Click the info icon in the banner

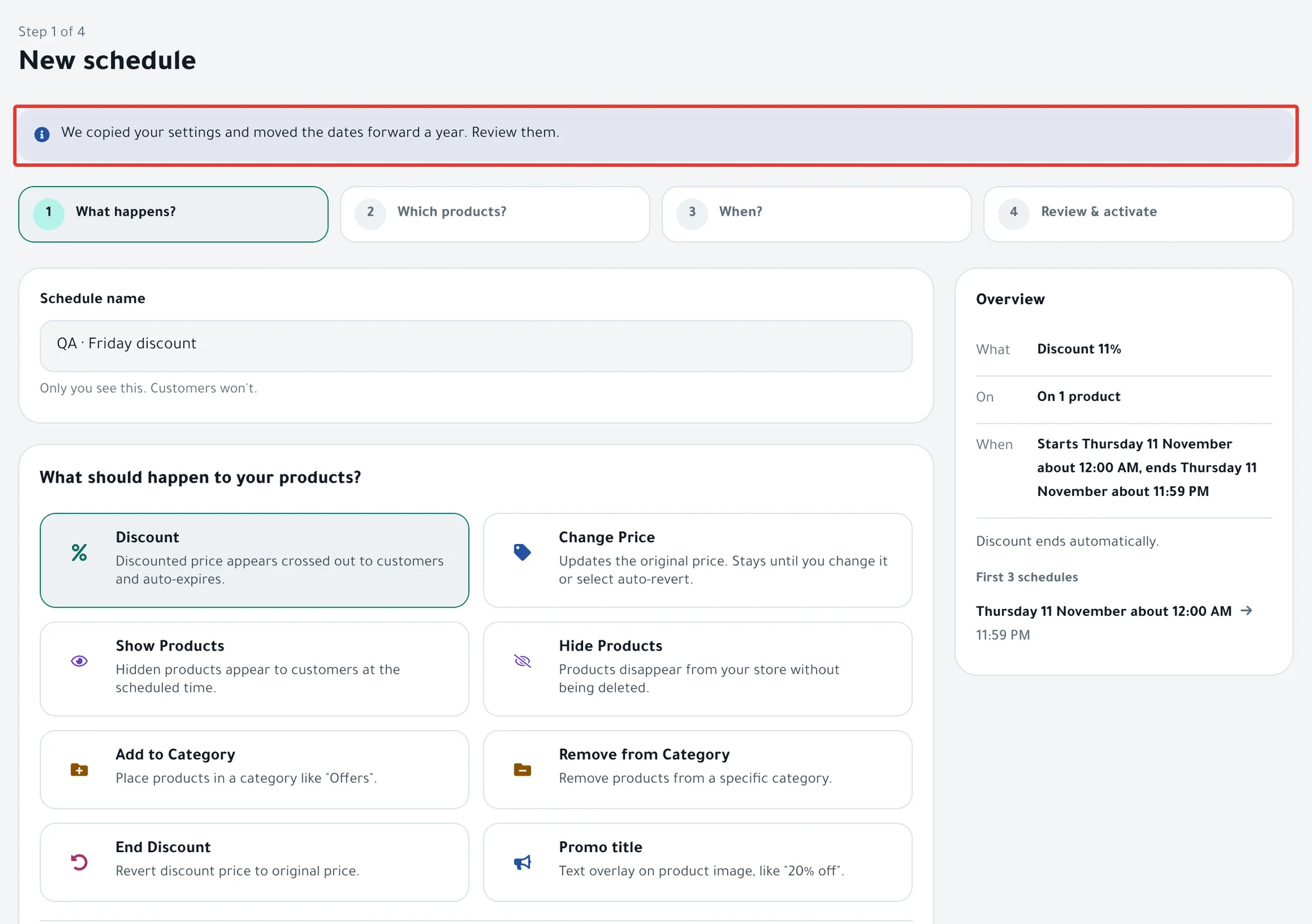point(42,134)
